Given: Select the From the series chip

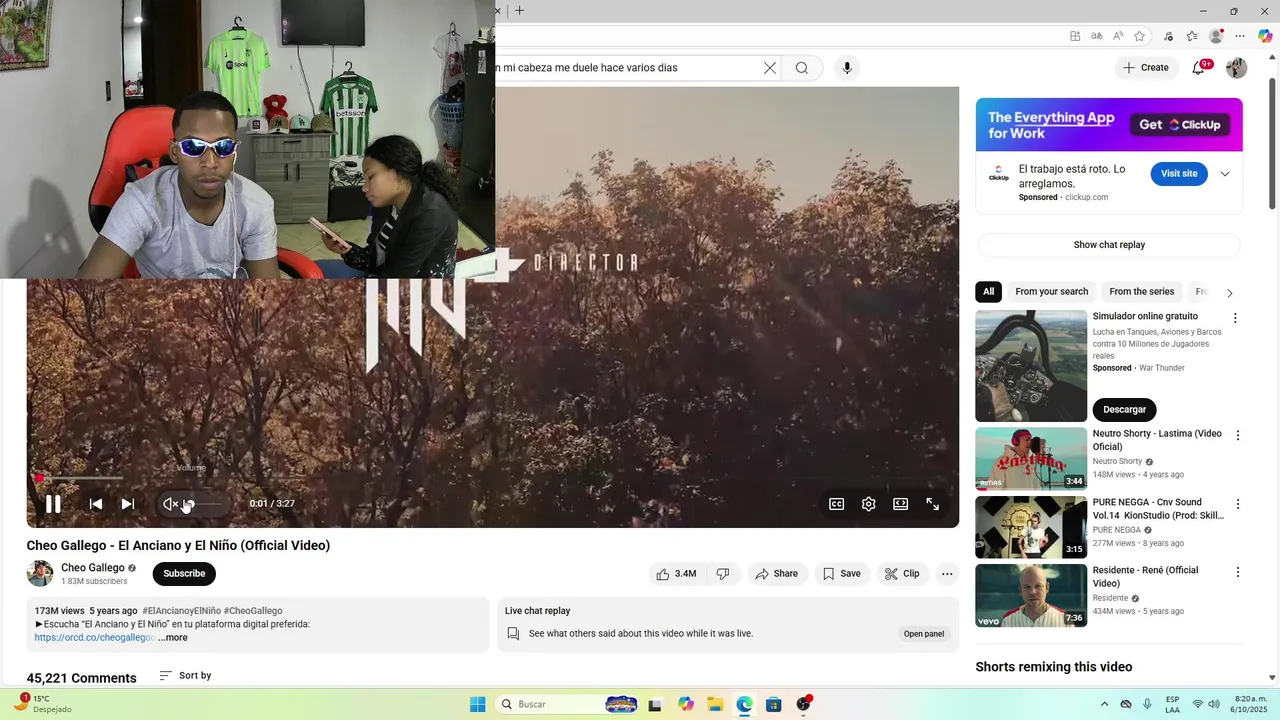Looking at the screenshot, I should (1141, 292).
